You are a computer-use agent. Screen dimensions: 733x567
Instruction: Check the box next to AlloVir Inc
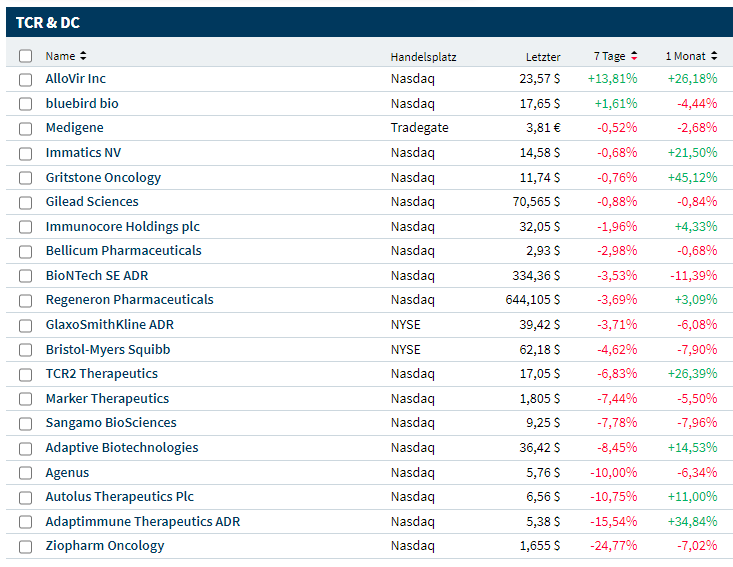25,79
